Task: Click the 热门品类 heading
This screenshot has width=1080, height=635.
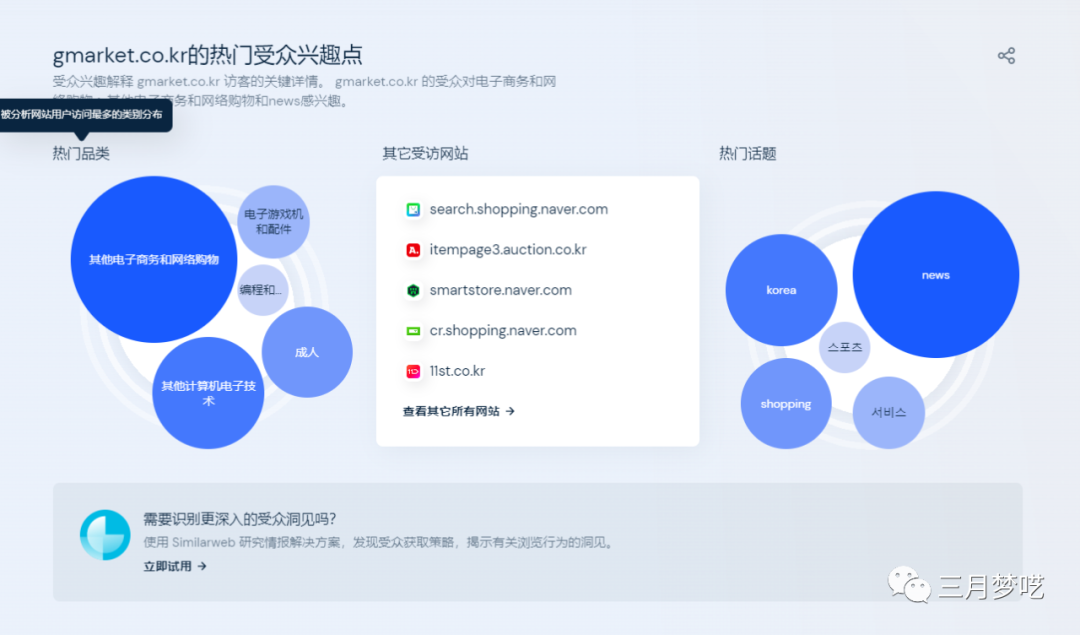Action: (81, 154)
